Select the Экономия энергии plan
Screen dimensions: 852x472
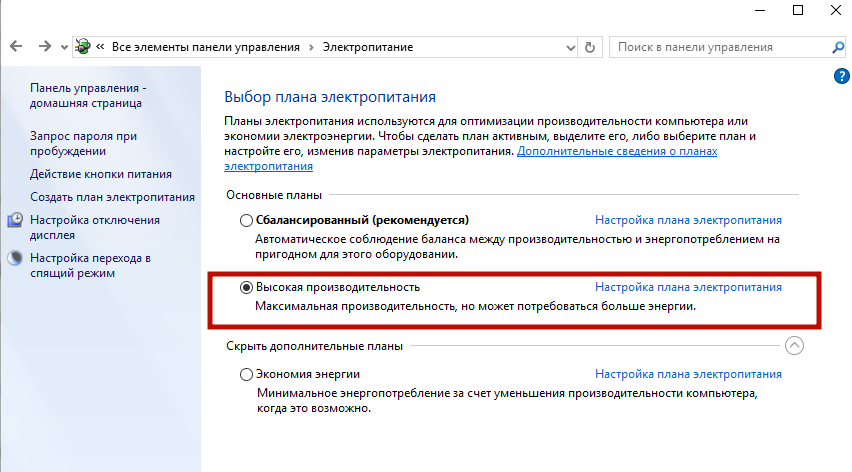246,374
